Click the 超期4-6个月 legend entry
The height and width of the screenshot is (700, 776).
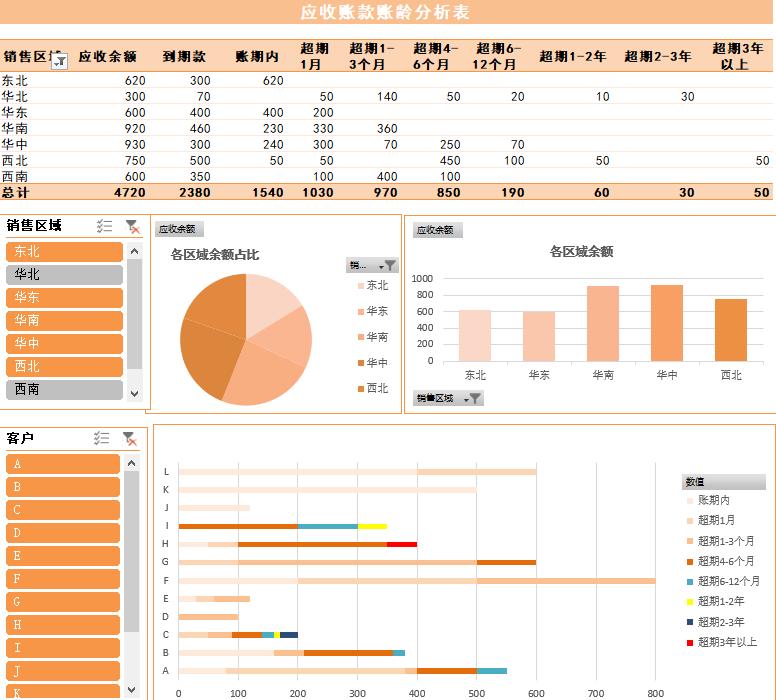pyautogui.click(x=721, y=561)
